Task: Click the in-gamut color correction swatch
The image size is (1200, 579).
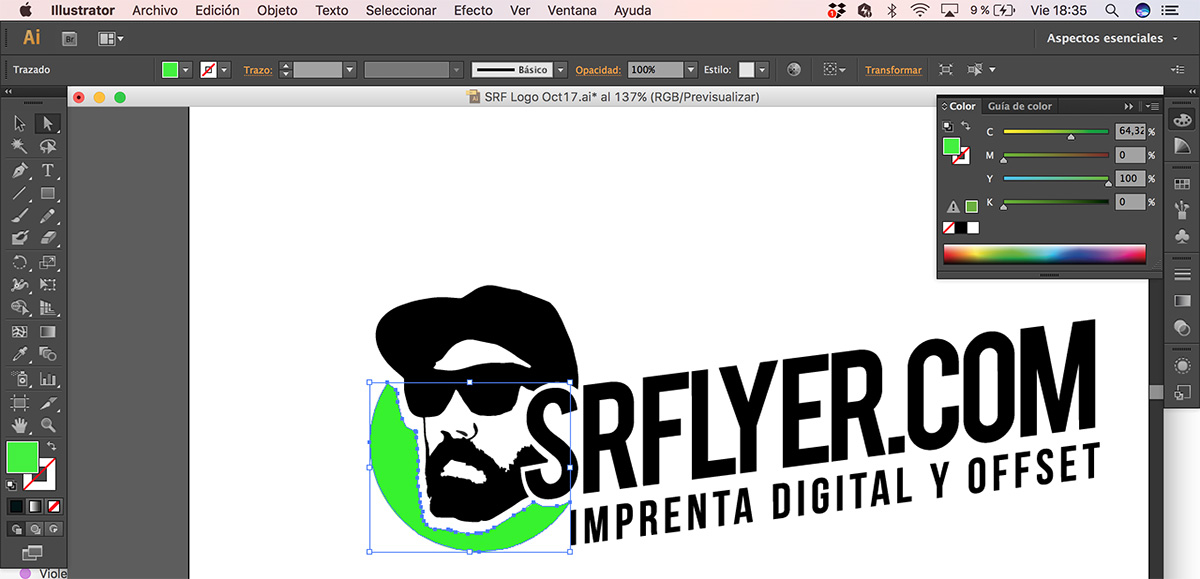Action: point(971,206)
